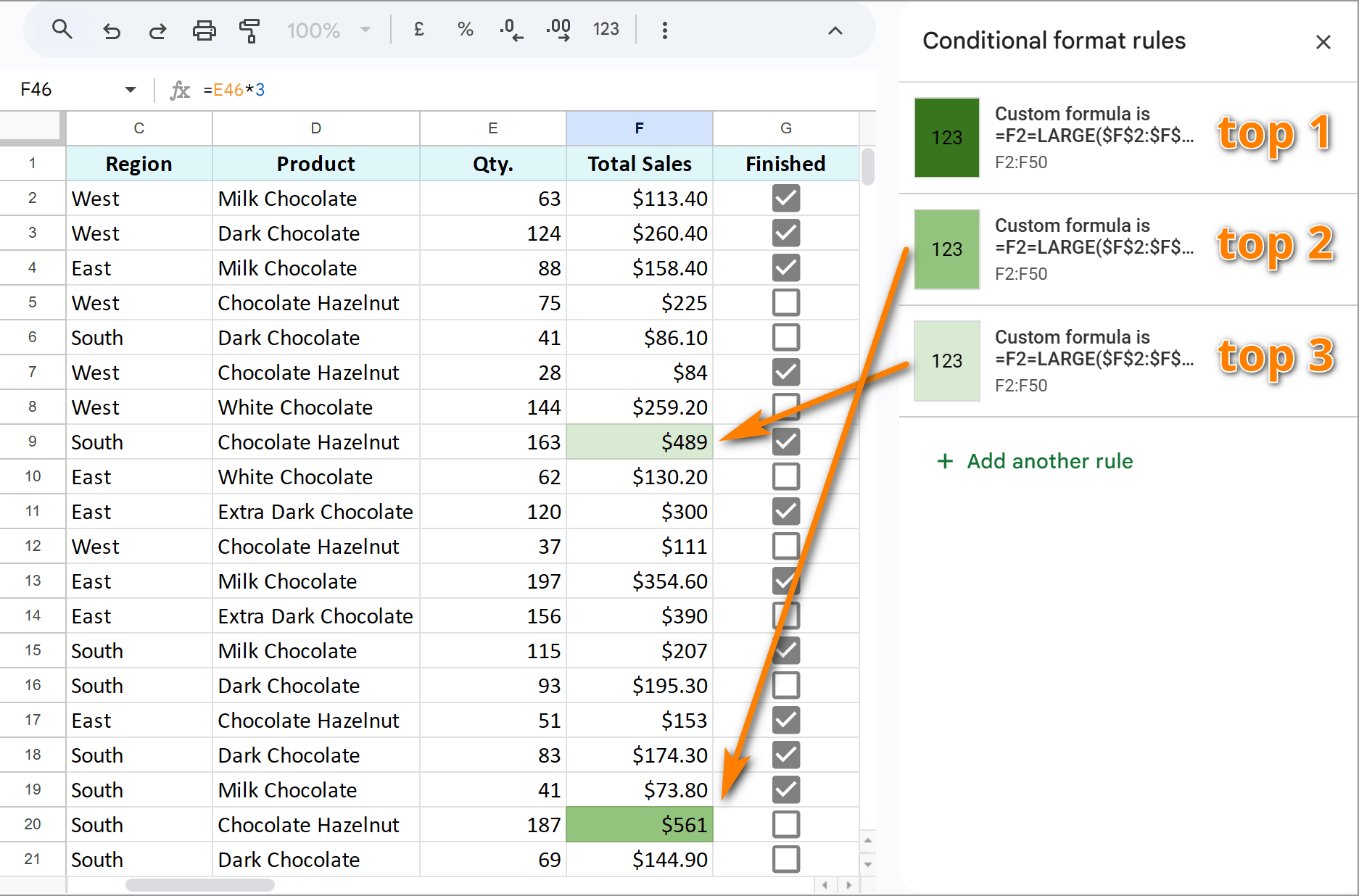This screenshot has width=1359, height=896.
Task: Activate the paint format tool
Action: (249, 30)
